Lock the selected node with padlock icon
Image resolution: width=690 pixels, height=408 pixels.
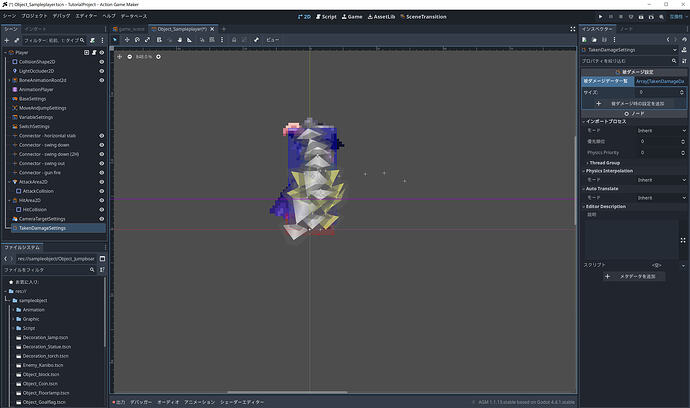tap(234, 40)
